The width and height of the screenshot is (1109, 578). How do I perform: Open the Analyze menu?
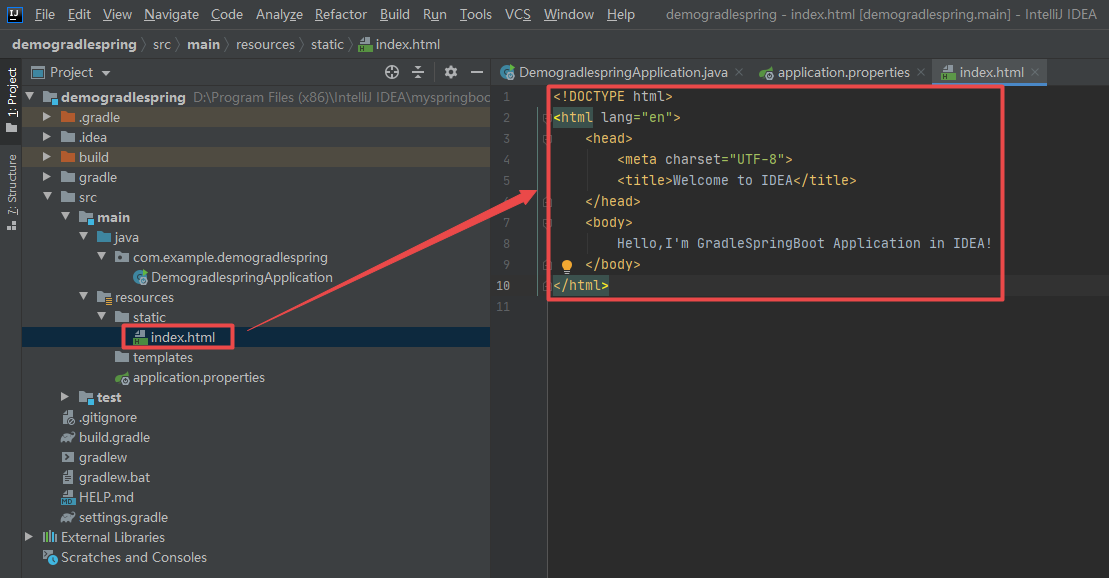point(279,14)
